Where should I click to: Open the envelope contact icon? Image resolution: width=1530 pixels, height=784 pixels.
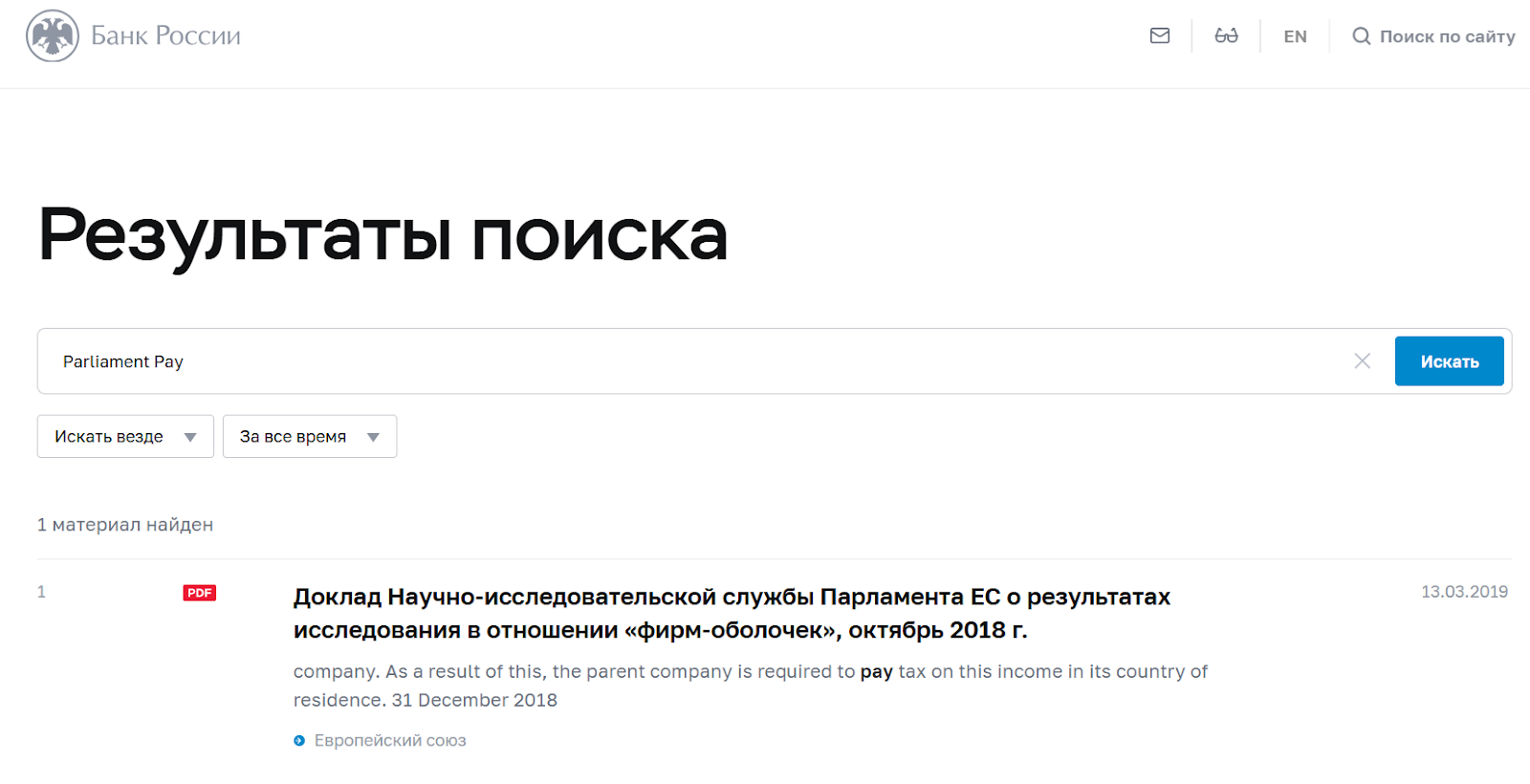[x=1159, y=36]
